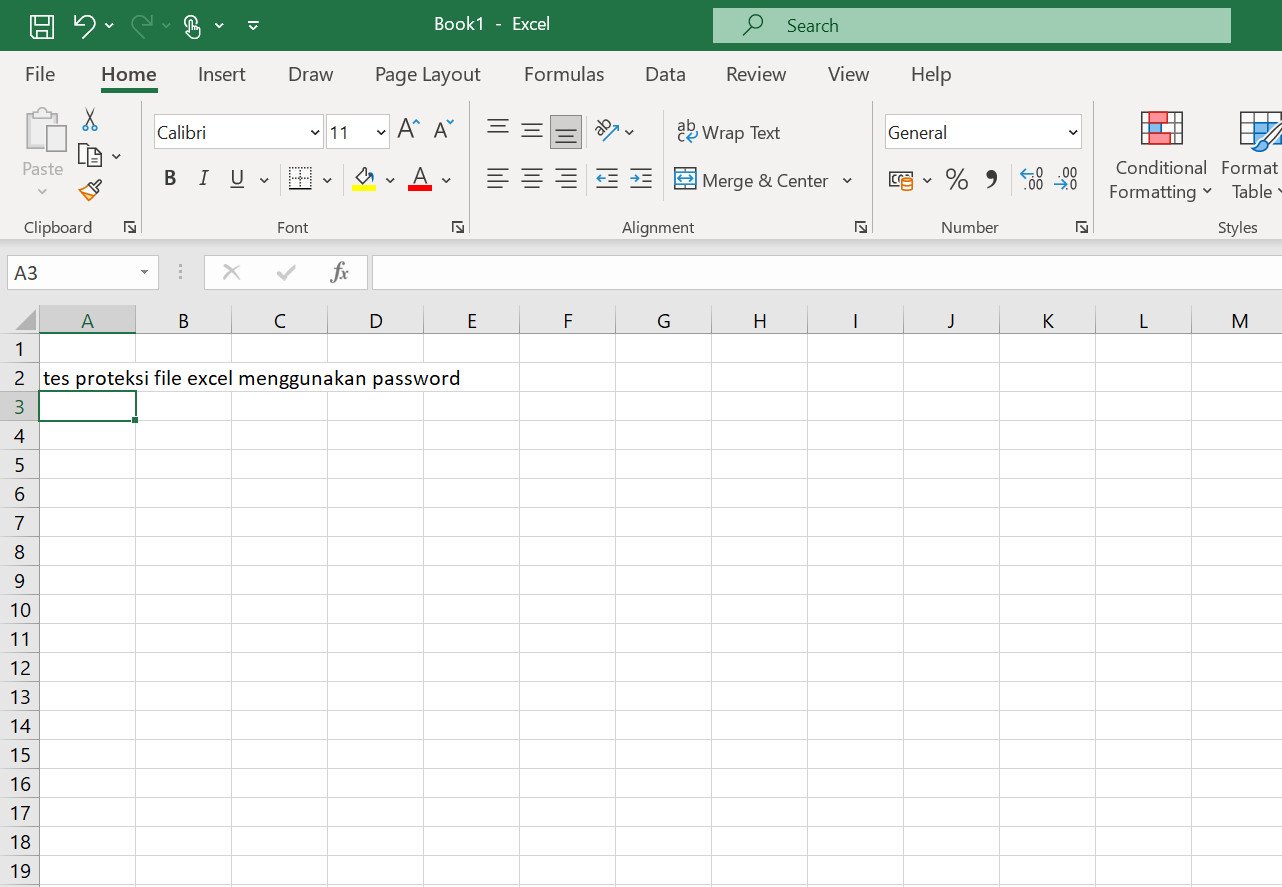Toggle Underline formatting
The image size is (1282, 887).
pos(237,179)
